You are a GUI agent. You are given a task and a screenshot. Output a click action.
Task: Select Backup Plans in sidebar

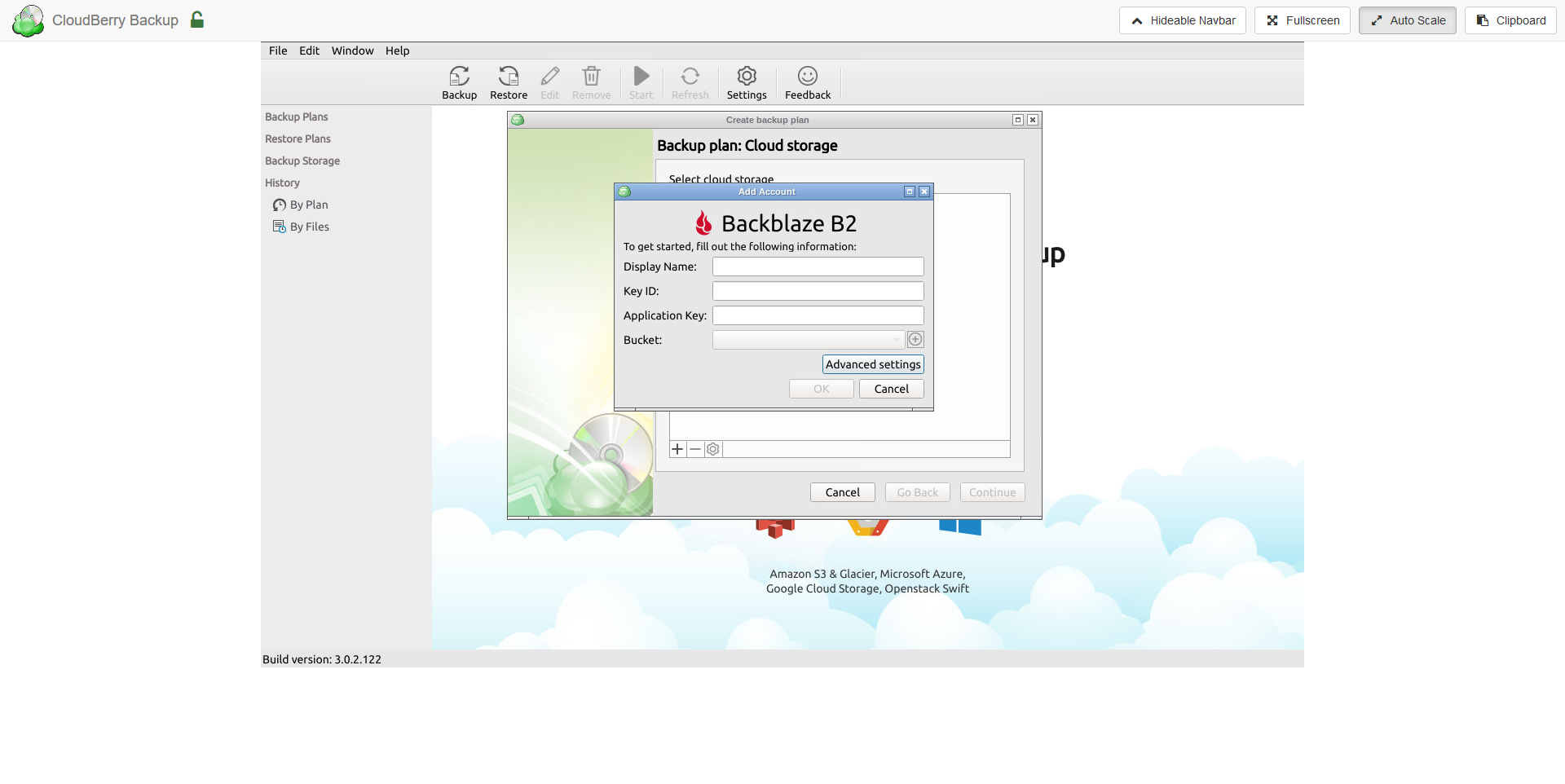297,117
